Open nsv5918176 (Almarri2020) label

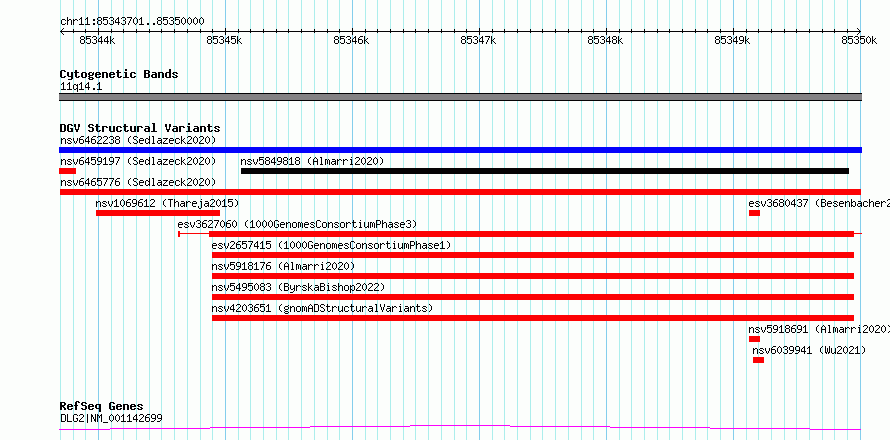[283, 266]
